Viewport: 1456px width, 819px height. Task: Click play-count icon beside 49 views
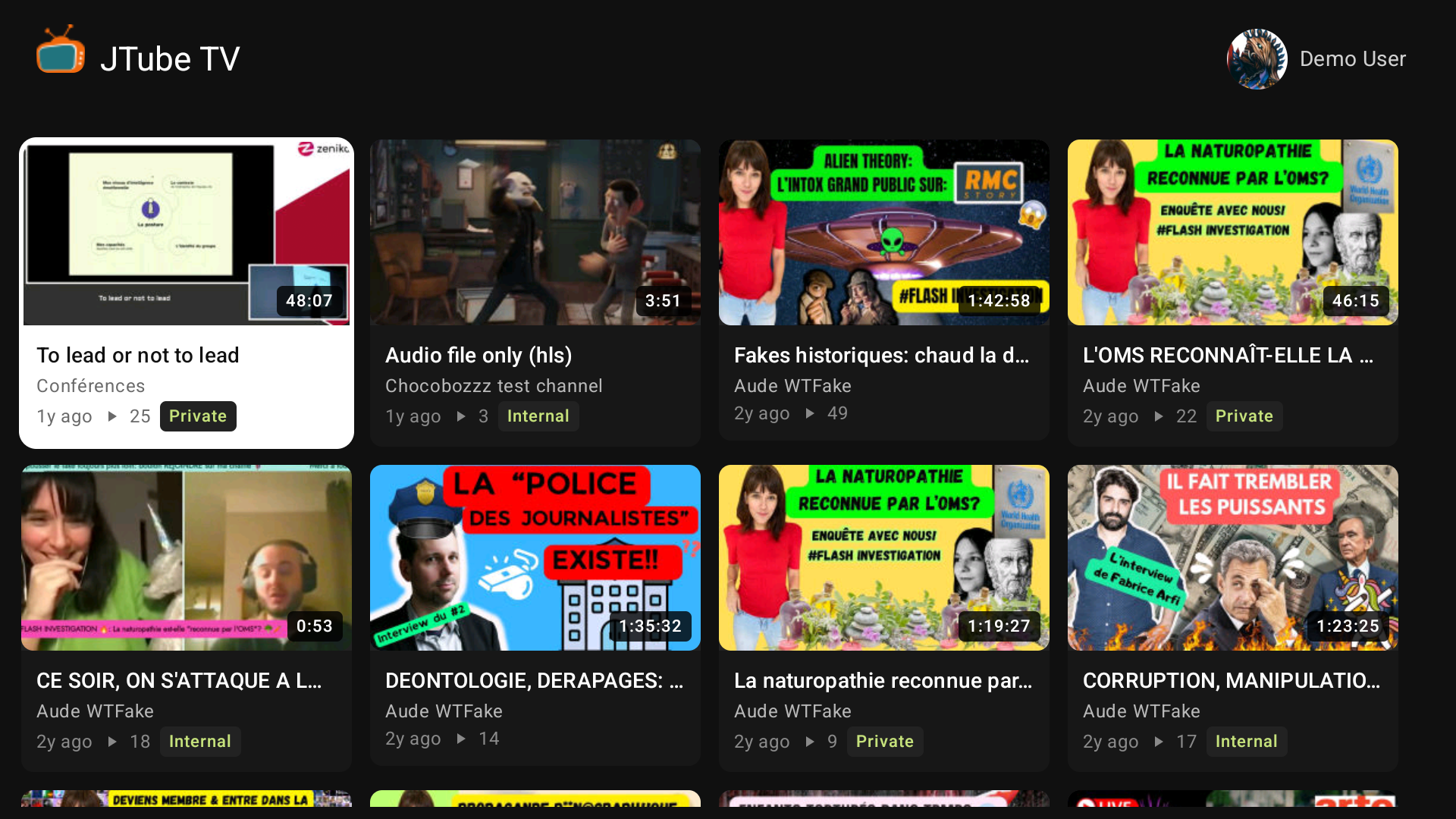point(810,413)
